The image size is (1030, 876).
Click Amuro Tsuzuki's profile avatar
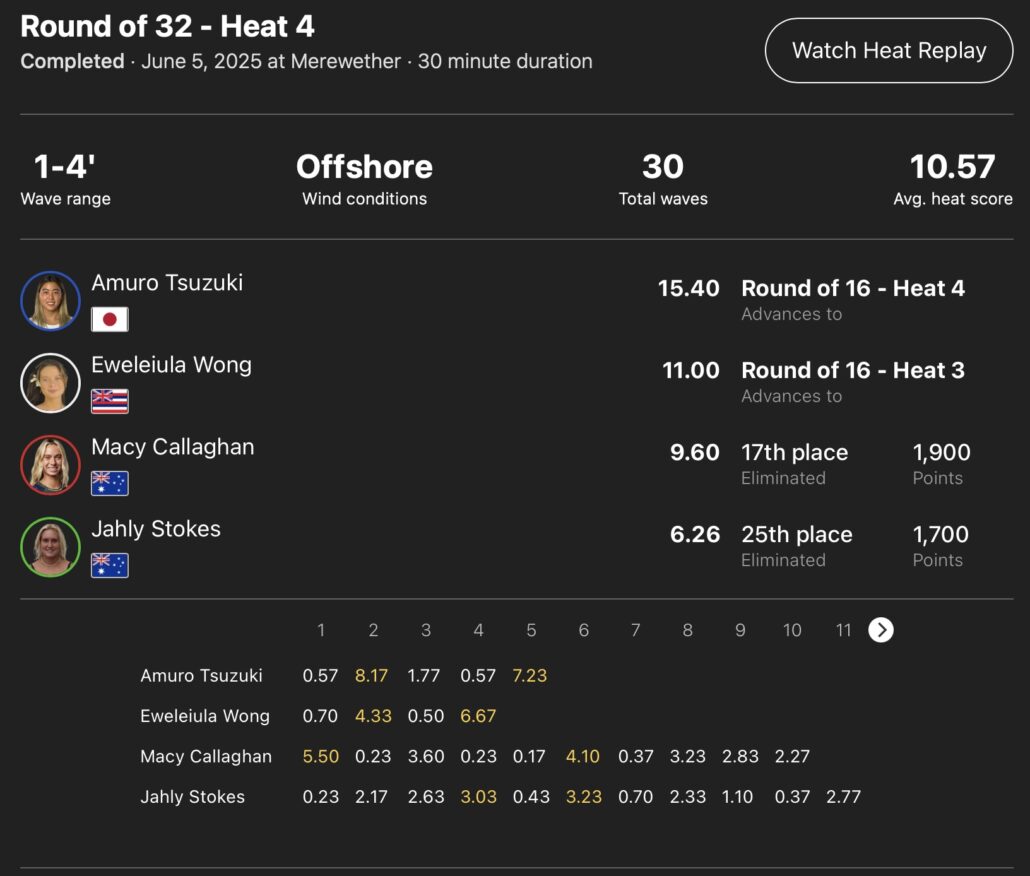click(x=50, y=301)
